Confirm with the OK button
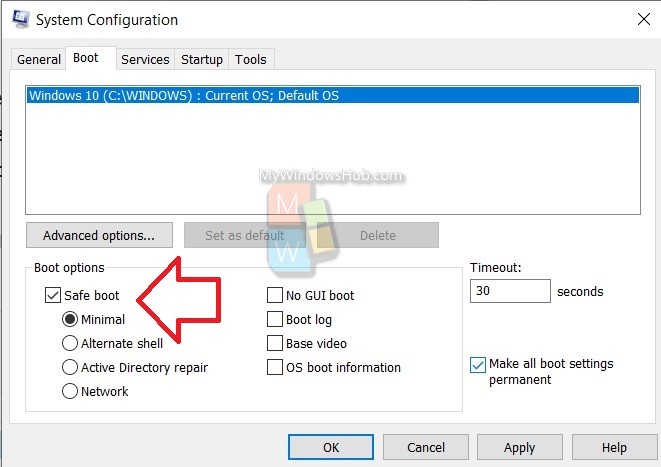Screen dimensions: 661x467 click(331, 447)
